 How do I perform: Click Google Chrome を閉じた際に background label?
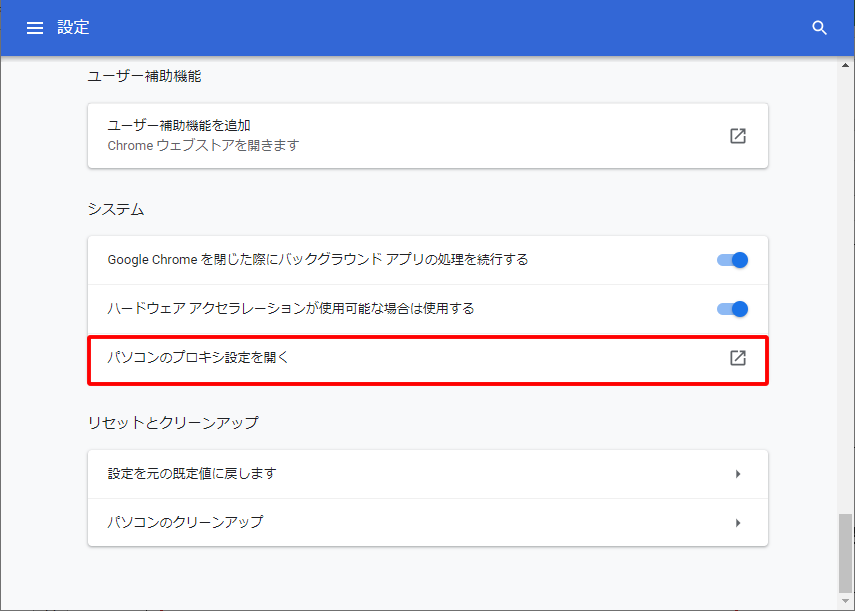(x=318, y=259)
